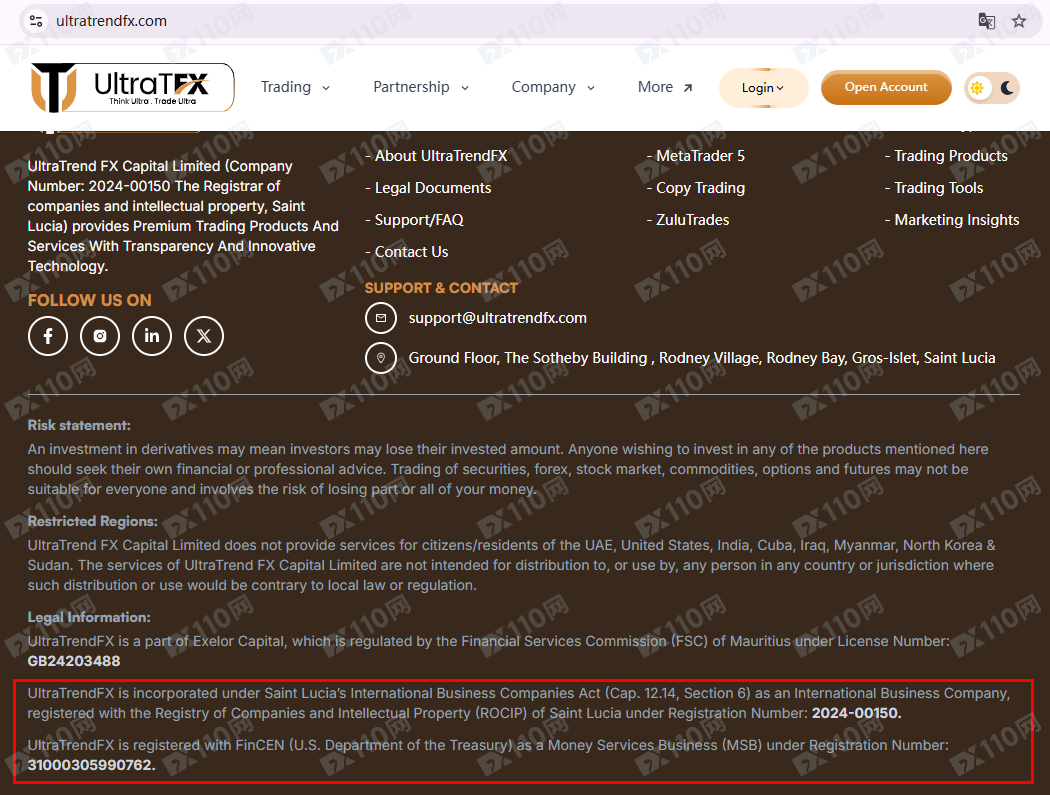The image size is (1050, 795).
Task: Toggle the light/dark theme switch
Action: (992, 88)
